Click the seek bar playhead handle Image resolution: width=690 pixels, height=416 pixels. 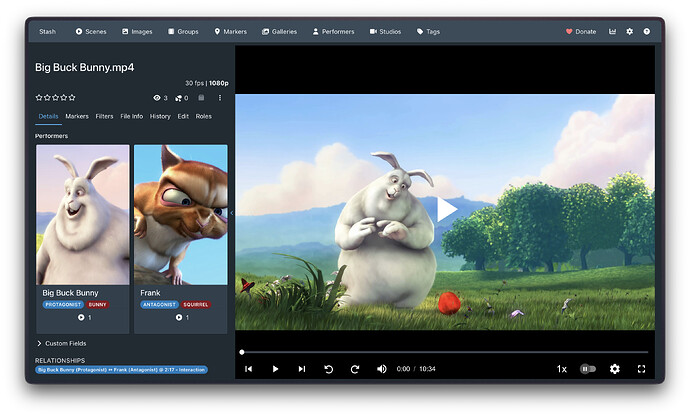tap(242, 352)
